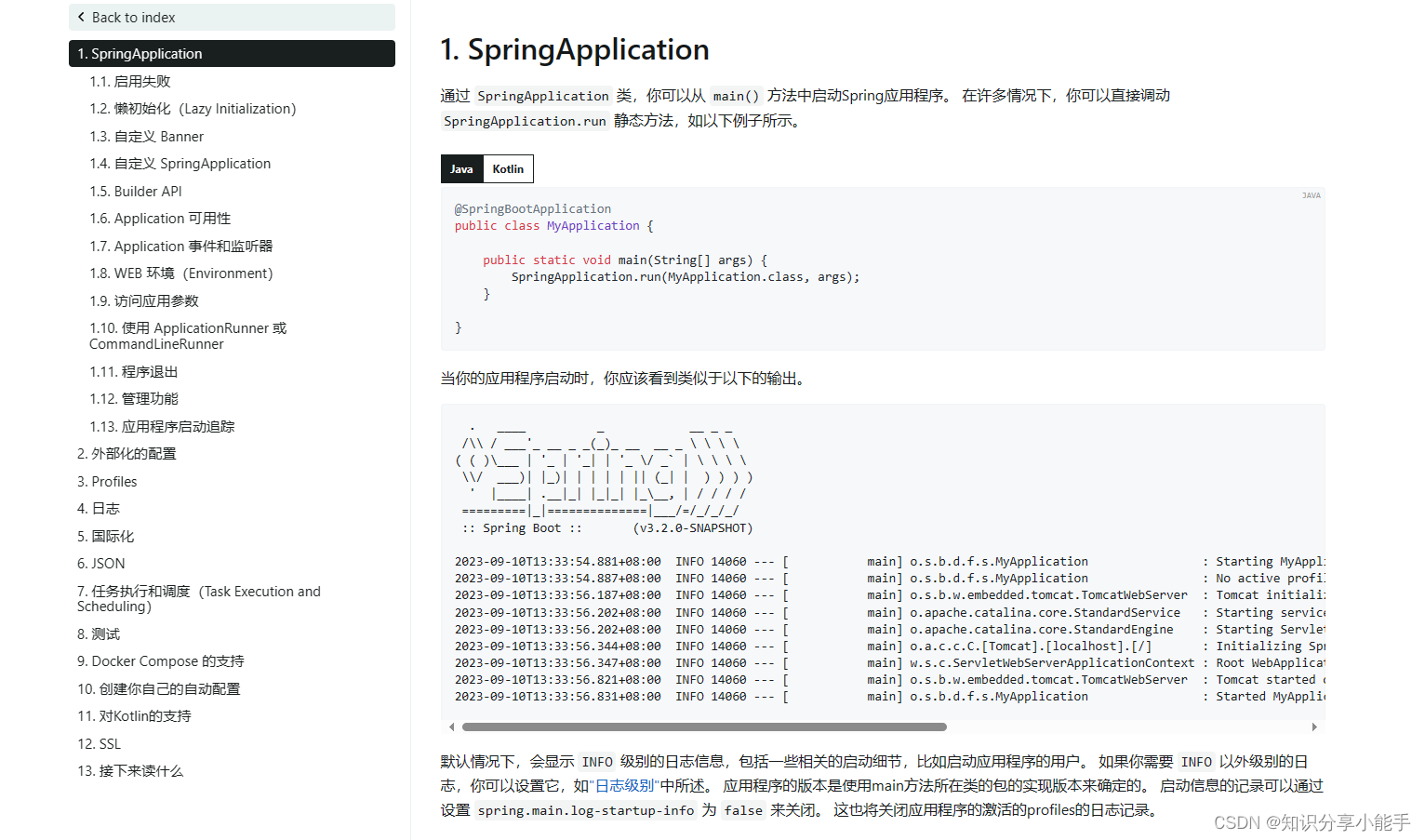Navigate to 2. 外部化的配置
This screenshot has width=1425, height=840.
click(x=127, y=454)
